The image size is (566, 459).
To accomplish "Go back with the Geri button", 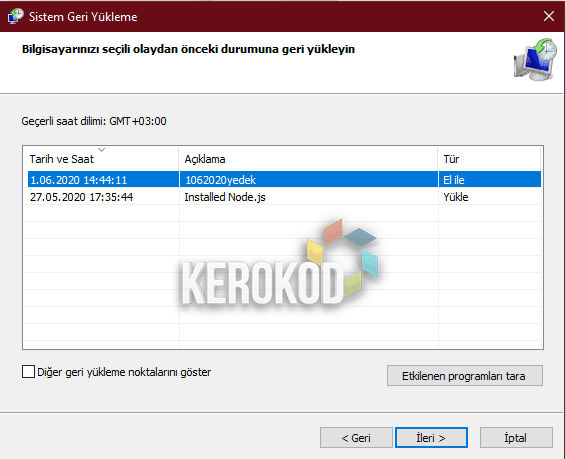I will pyautogui.click(x=356, y=438).
